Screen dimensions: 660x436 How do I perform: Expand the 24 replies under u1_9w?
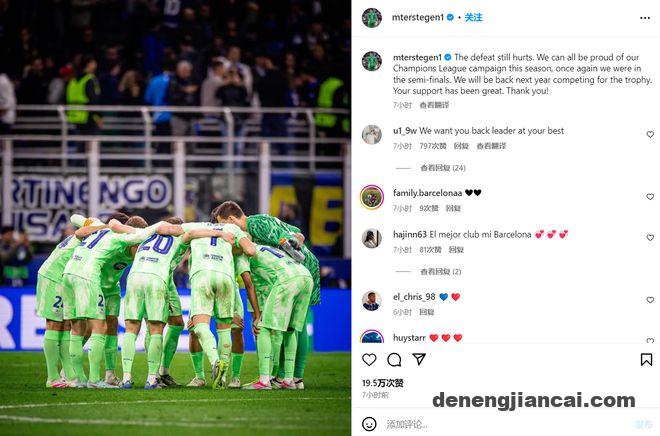(x=443, y=168)
